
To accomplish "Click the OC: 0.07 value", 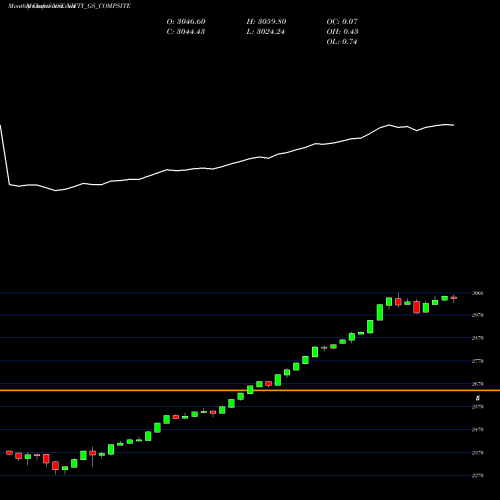I will point(342,22).
